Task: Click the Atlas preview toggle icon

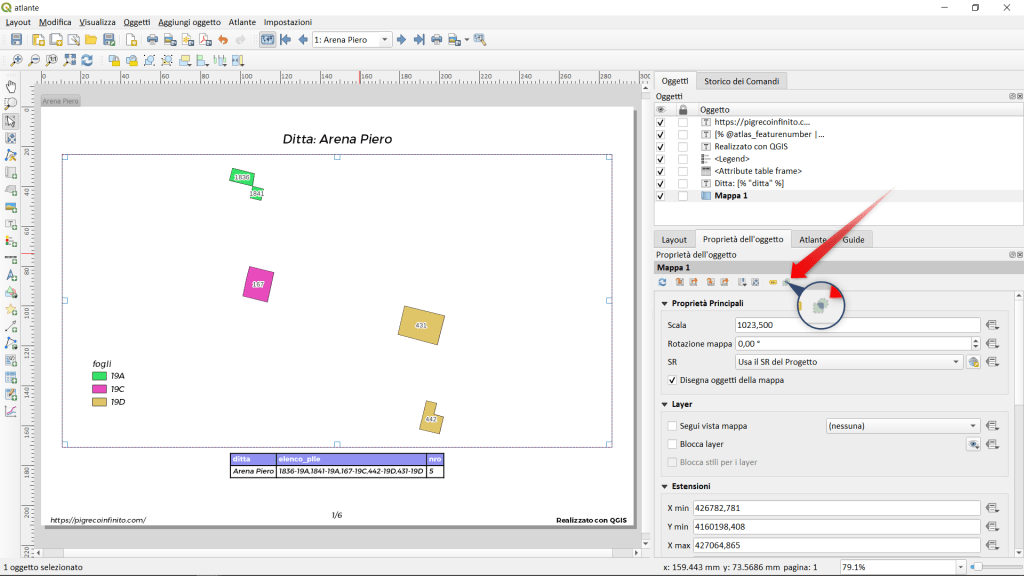Action: [267, 40]
